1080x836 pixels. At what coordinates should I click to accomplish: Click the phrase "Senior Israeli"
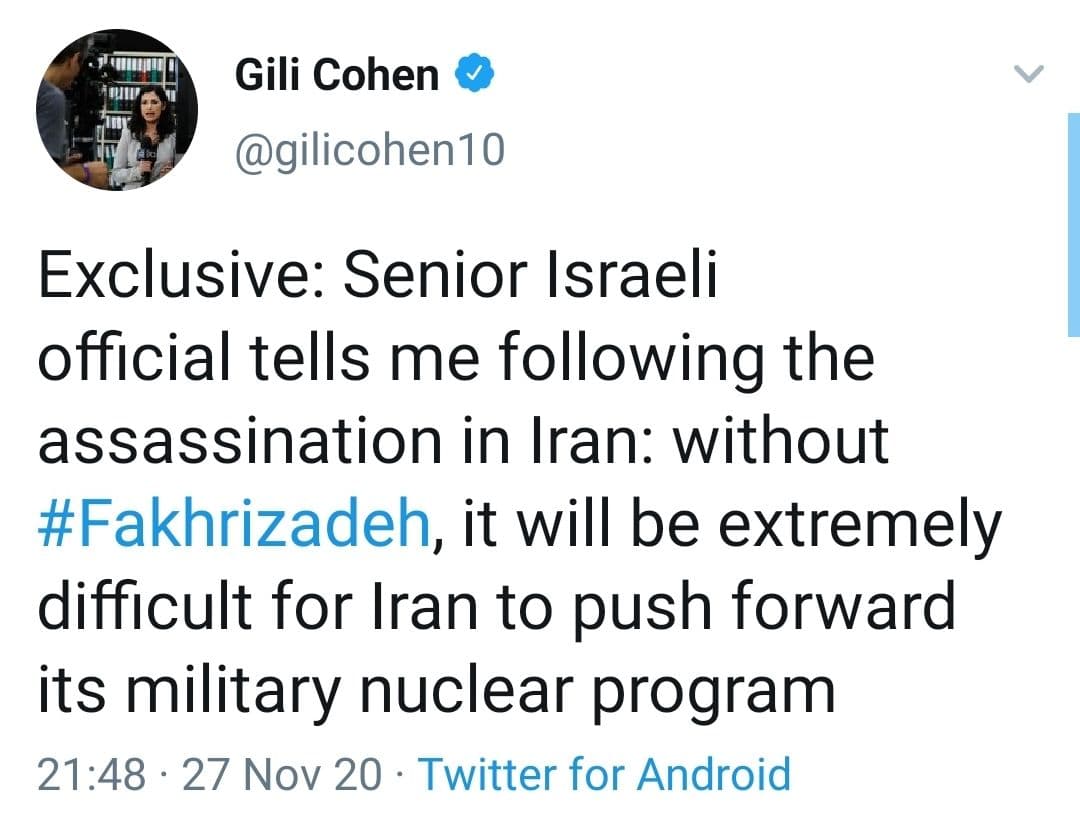[x=531, y=276]
